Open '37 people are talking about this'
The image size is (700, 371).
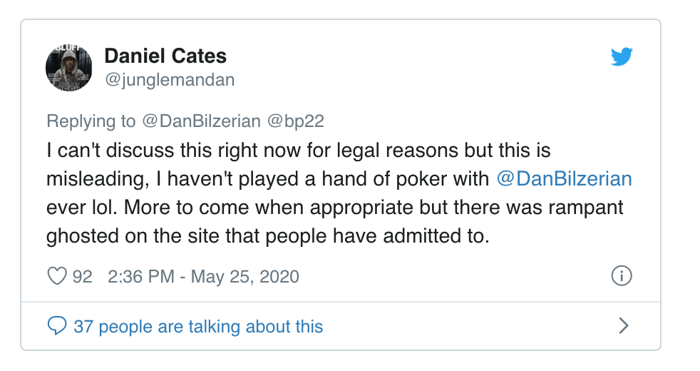pyautogui.click(x=198, y=326)
